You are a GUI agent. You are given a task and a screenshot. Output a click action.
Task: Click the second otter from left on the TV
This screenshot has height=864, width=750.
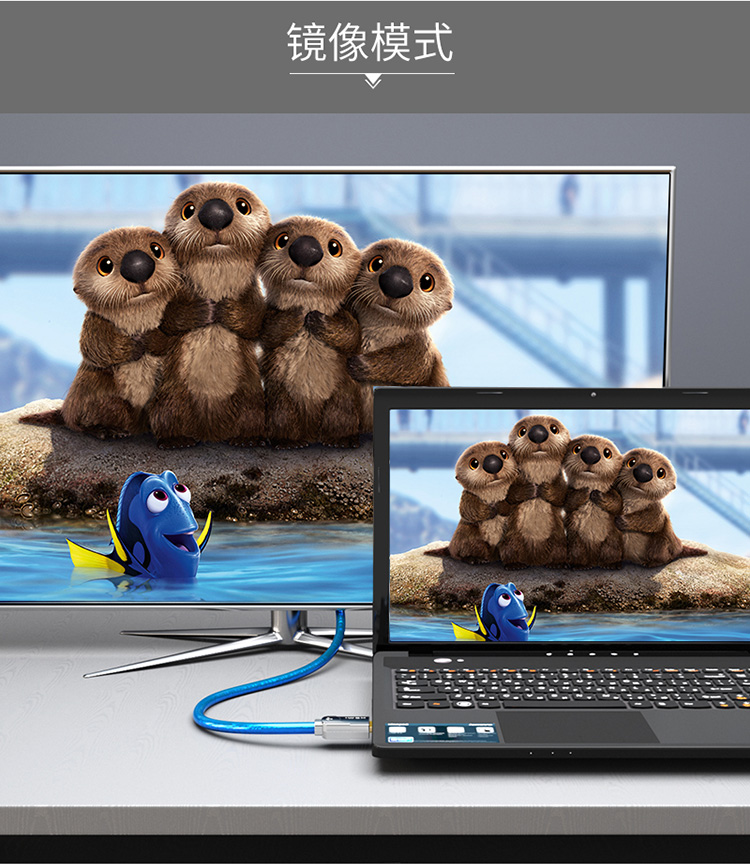click(214, 300)
